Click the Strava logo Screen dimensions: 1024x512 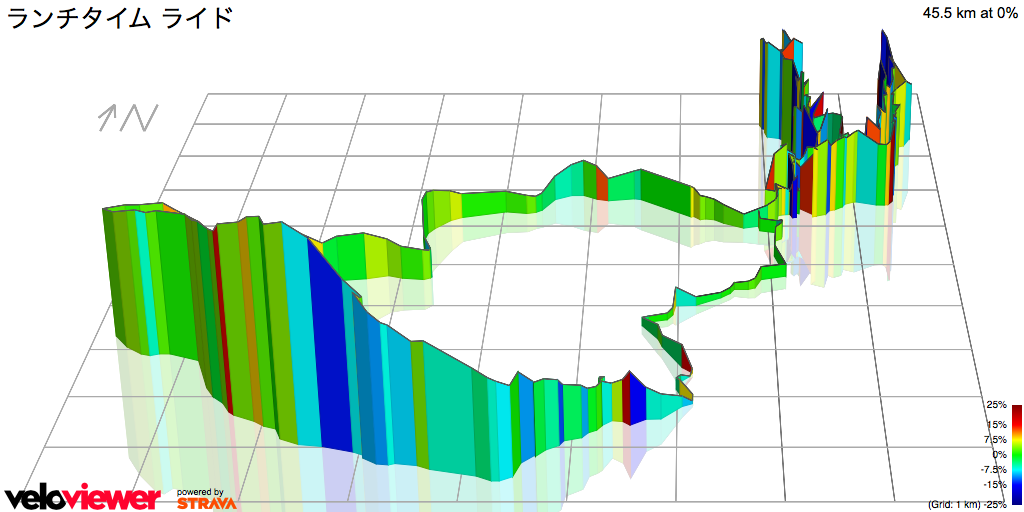pyautogui.click(x=206, y=503)
